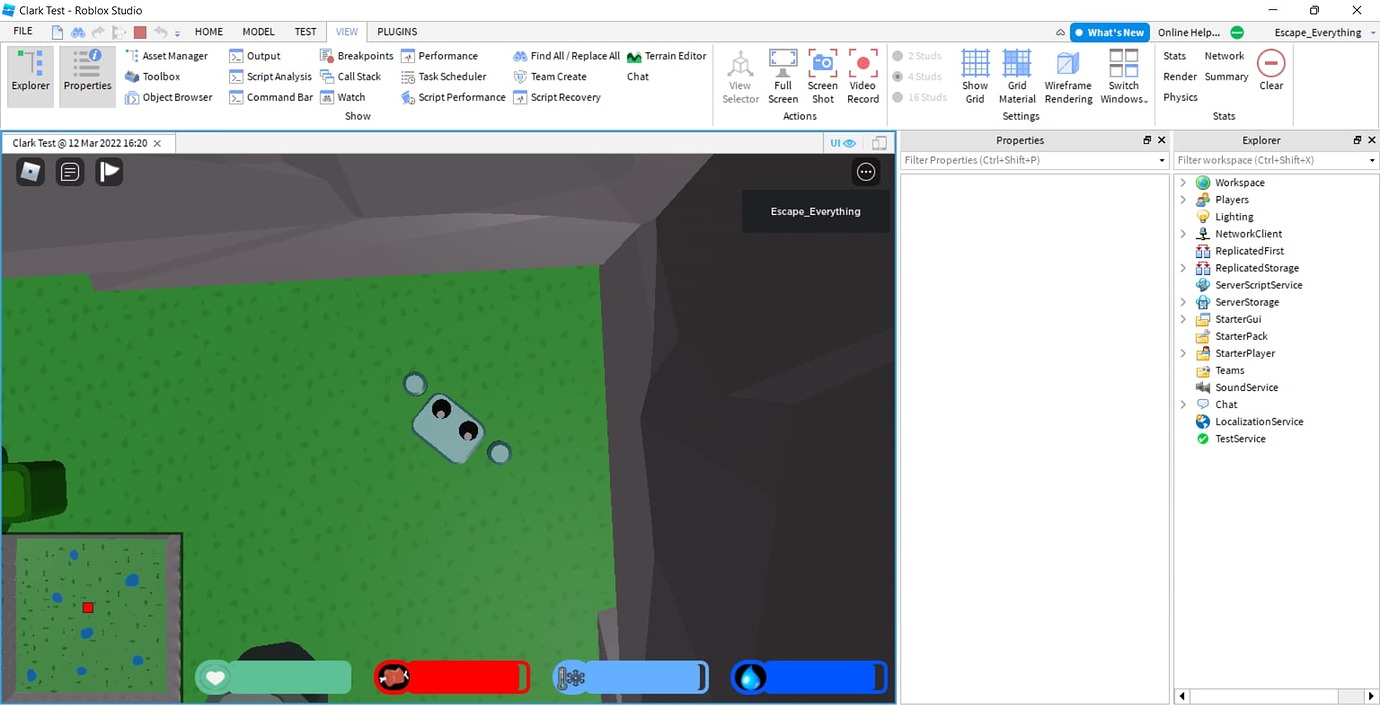The image size is (1380, 712).
Task: Switch to the MODEL ribbon tab
Action: coord(258,32)
